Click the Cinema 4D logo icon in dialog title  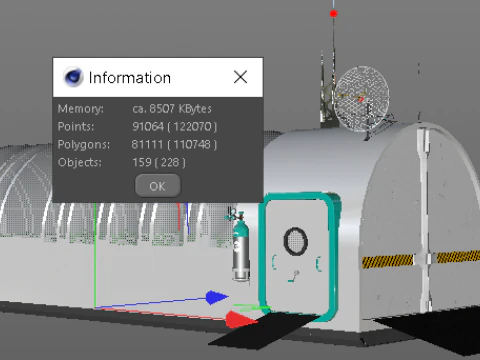coord(73,77)
